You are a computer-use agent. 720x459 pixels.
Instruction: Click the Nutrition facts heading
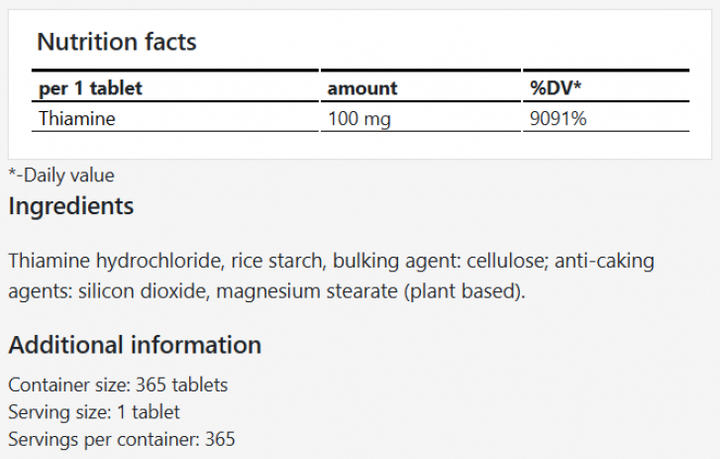[116, 42]
